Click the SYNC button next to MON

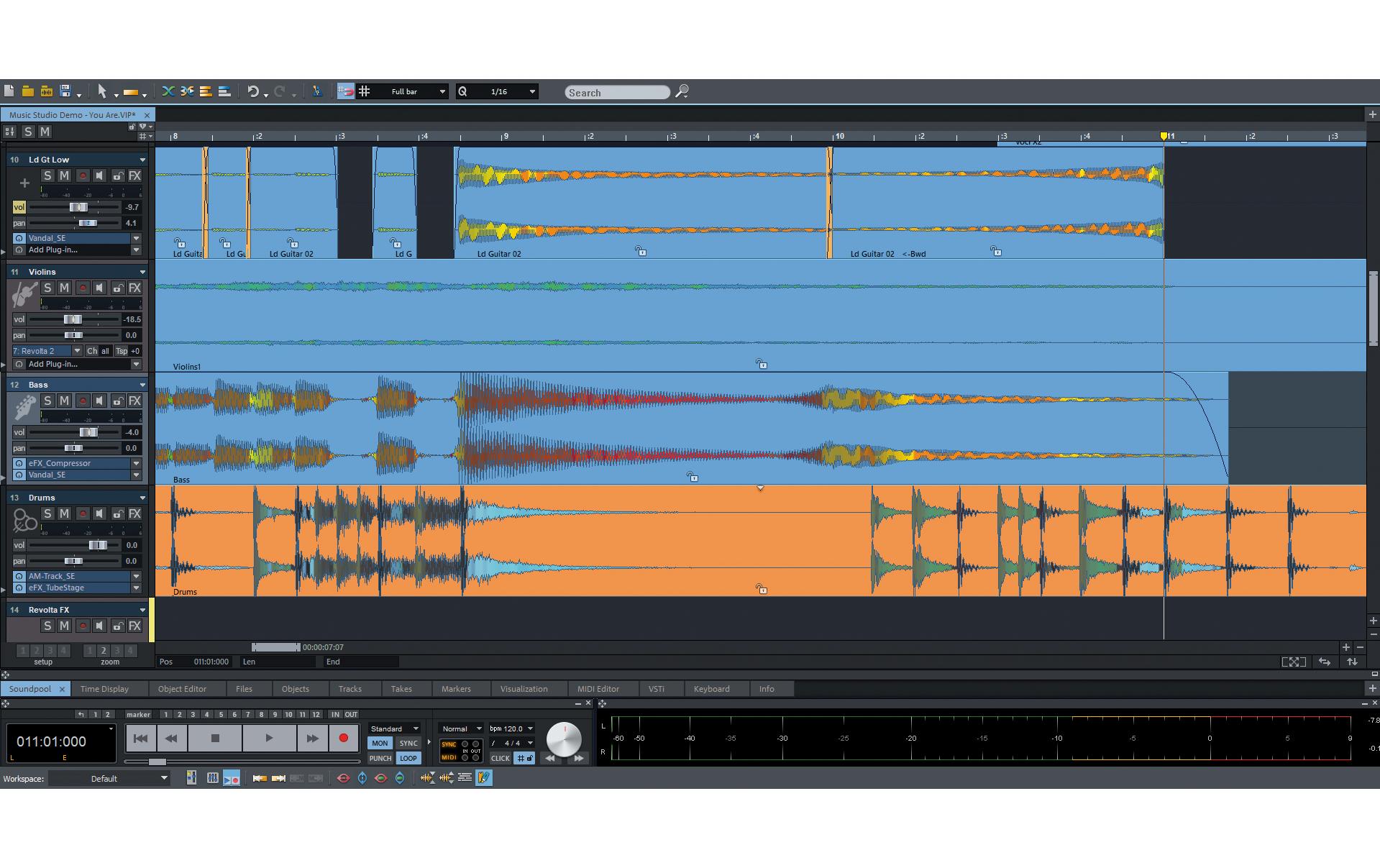click(x=408, y=744)
